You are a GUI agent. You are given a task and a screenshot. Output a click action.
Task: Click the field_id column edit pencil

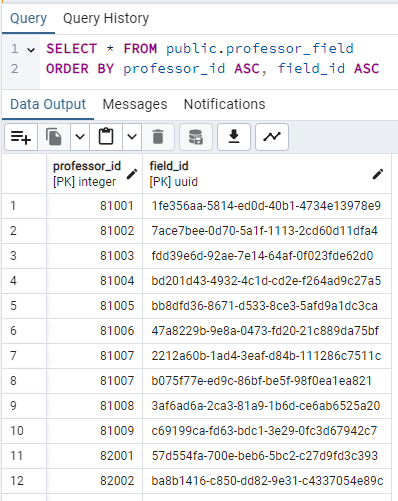click(x=378, y=174)
